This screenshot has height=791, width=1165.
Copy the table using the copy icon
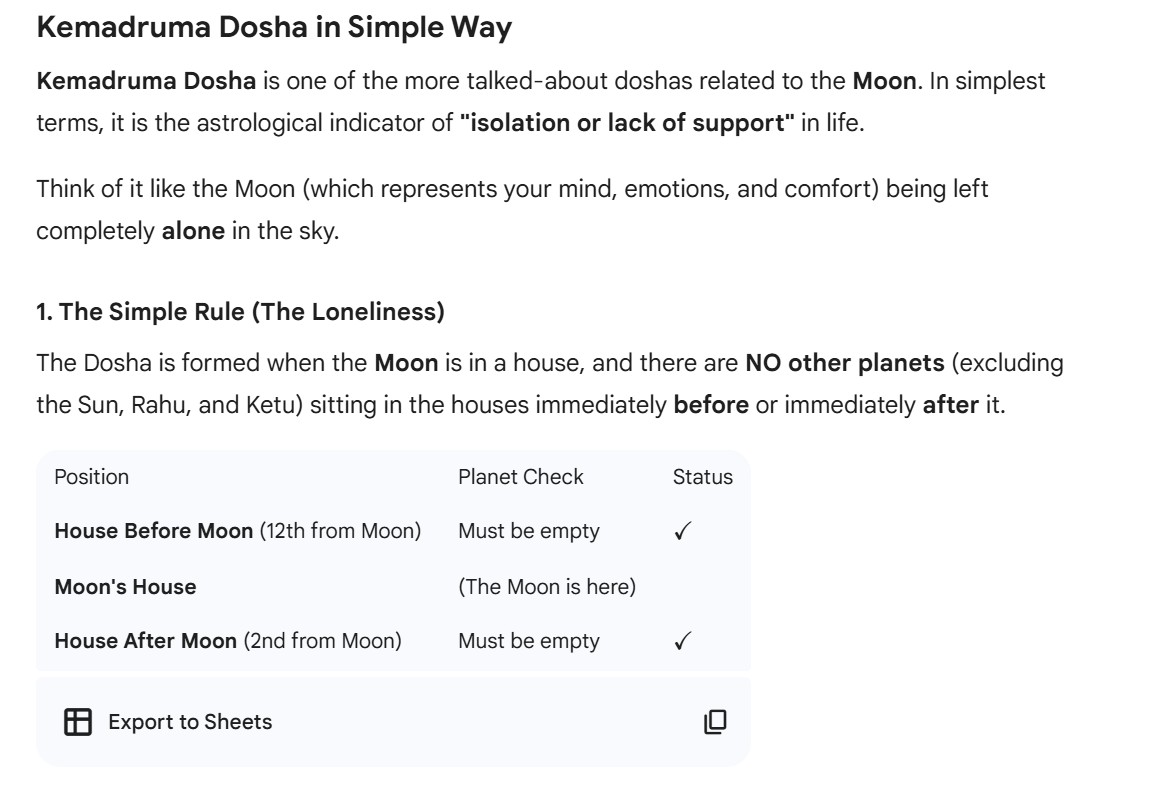714,721
